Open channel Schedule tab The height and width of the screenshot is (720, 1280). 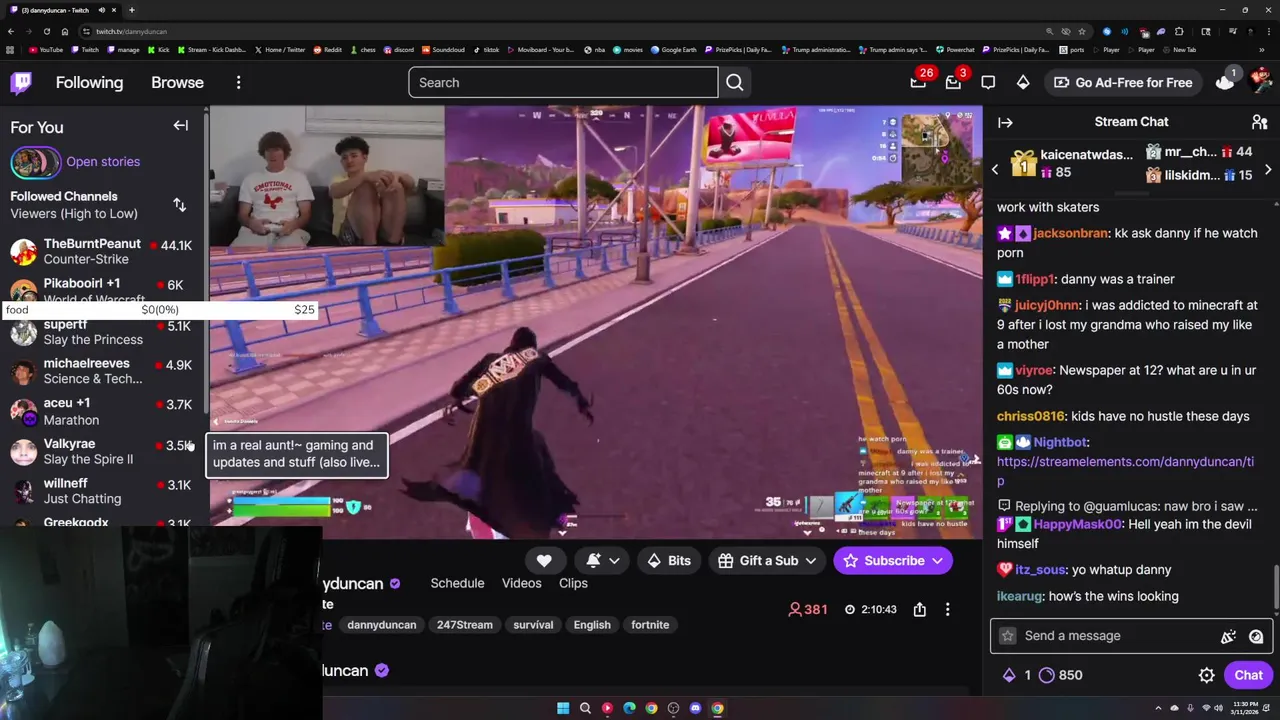tap(457, 583)
